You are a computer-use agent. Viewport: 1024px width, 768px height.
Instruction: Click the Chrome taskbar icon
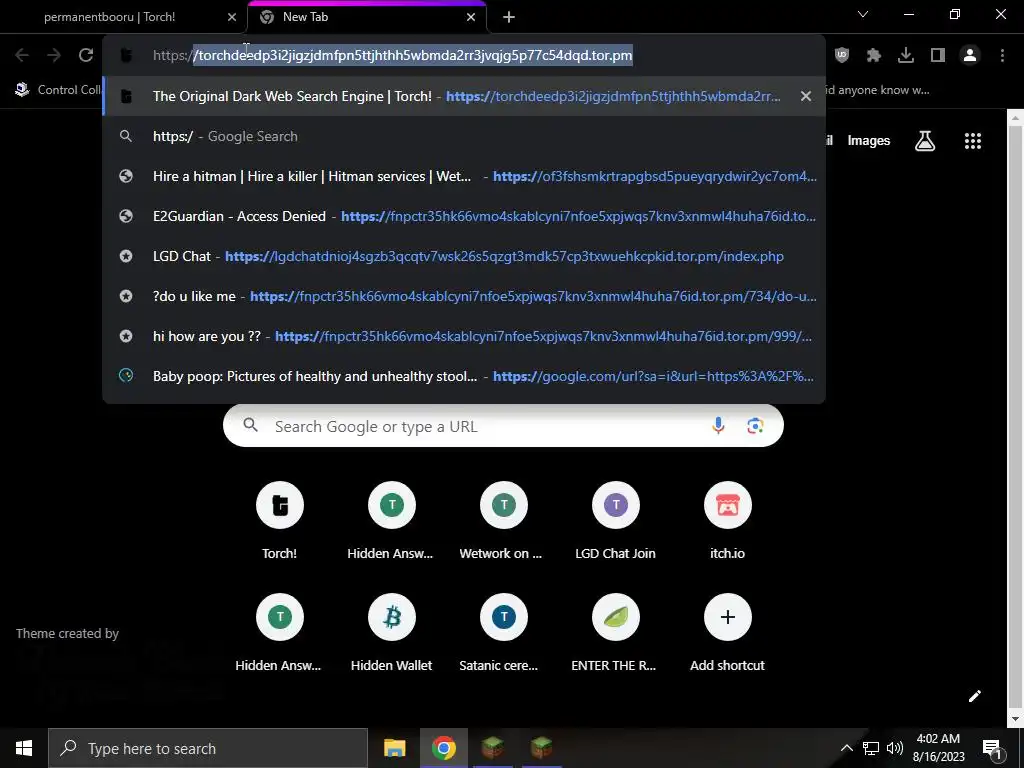tap(443, 748)
